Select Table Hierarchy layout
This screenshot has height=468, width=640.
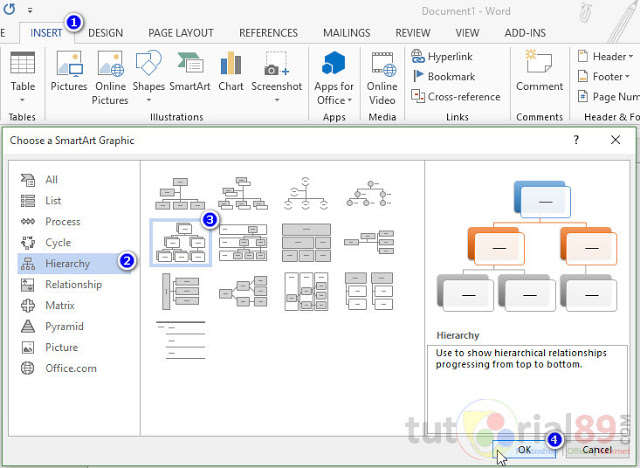click(306, 242)
